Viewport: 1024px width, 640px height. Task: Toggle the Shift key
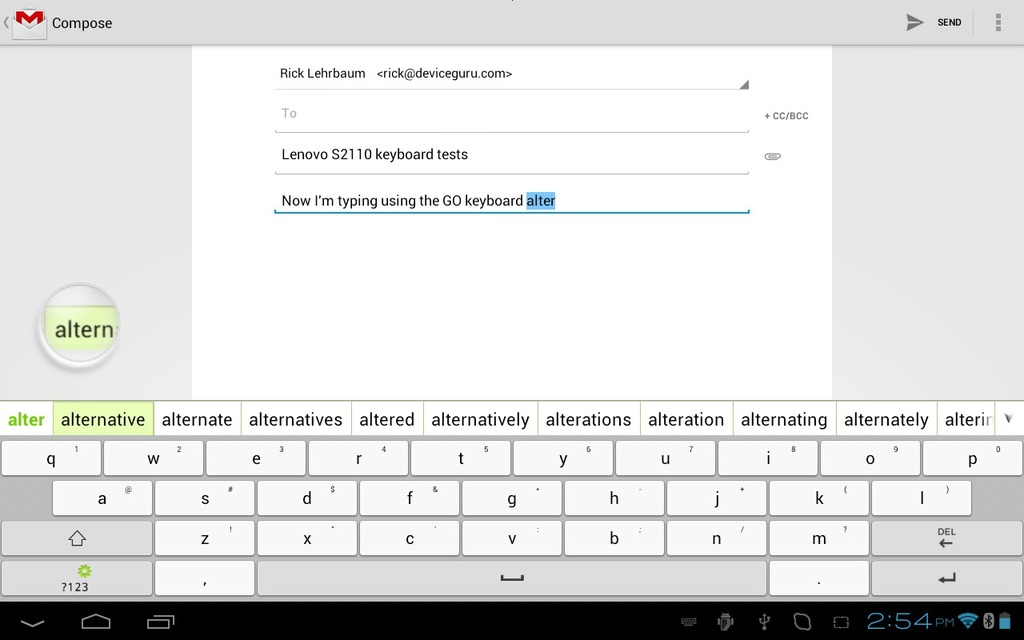coord(77,538)
